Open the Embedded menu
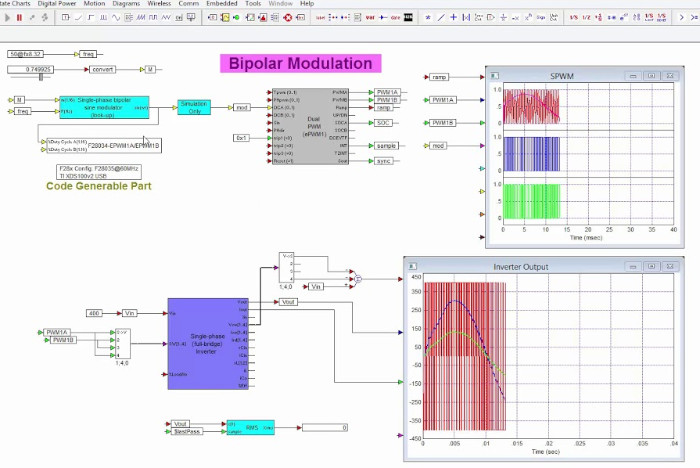This screenshot has width=700, height=468. (x=221, y=3)
